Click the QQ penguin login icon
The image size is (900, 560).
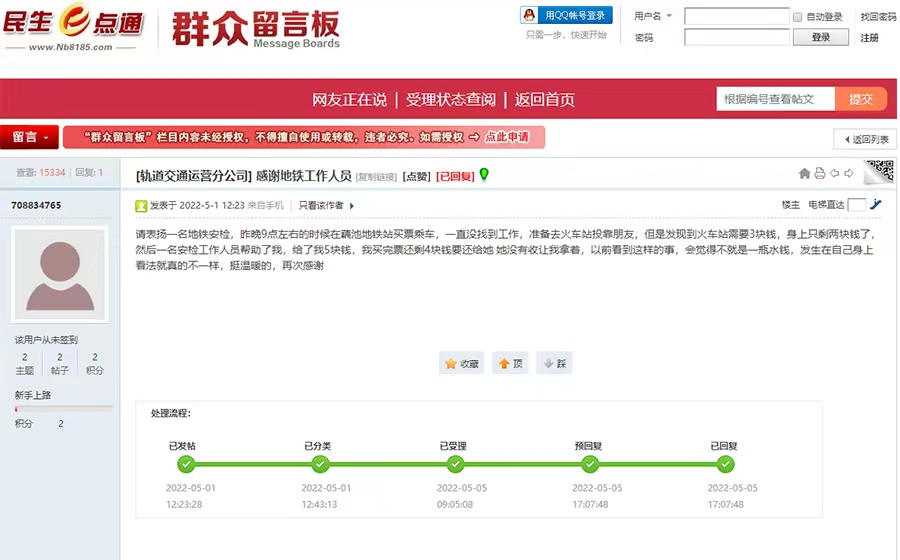531,15
